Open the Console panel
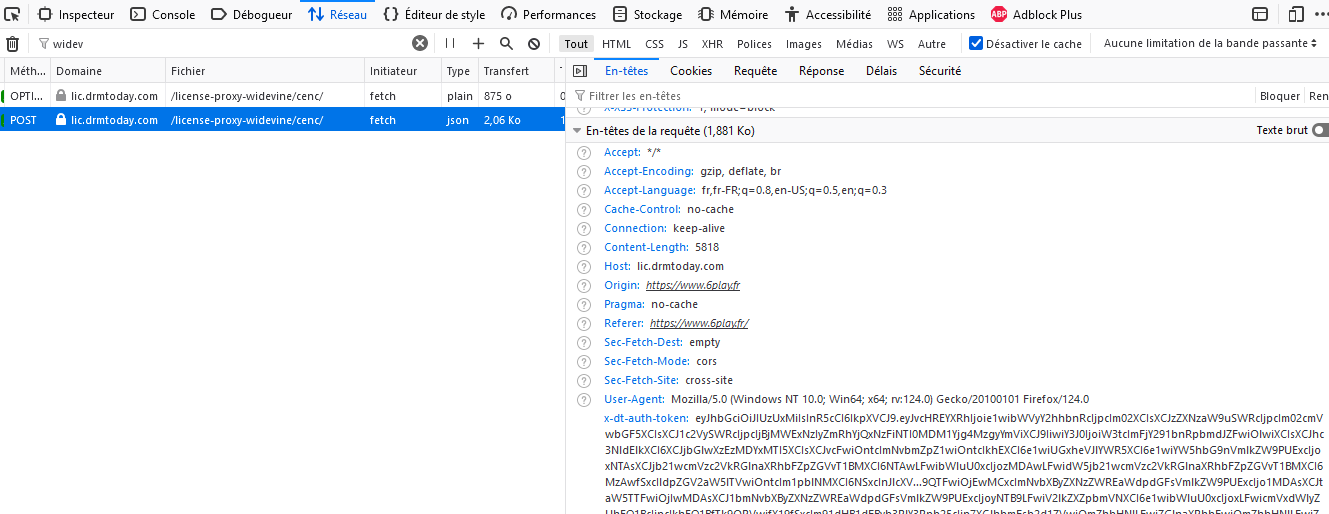The height and width of the screenshot is (514, 1329). (x=163, y=15)
